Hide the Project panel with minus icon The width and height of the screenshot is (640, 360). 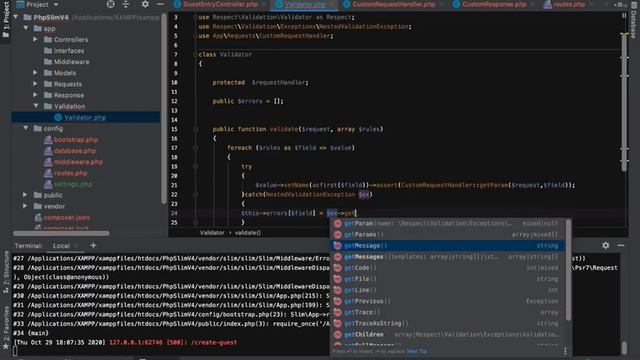pyautogui.click(x=160, y=4)
